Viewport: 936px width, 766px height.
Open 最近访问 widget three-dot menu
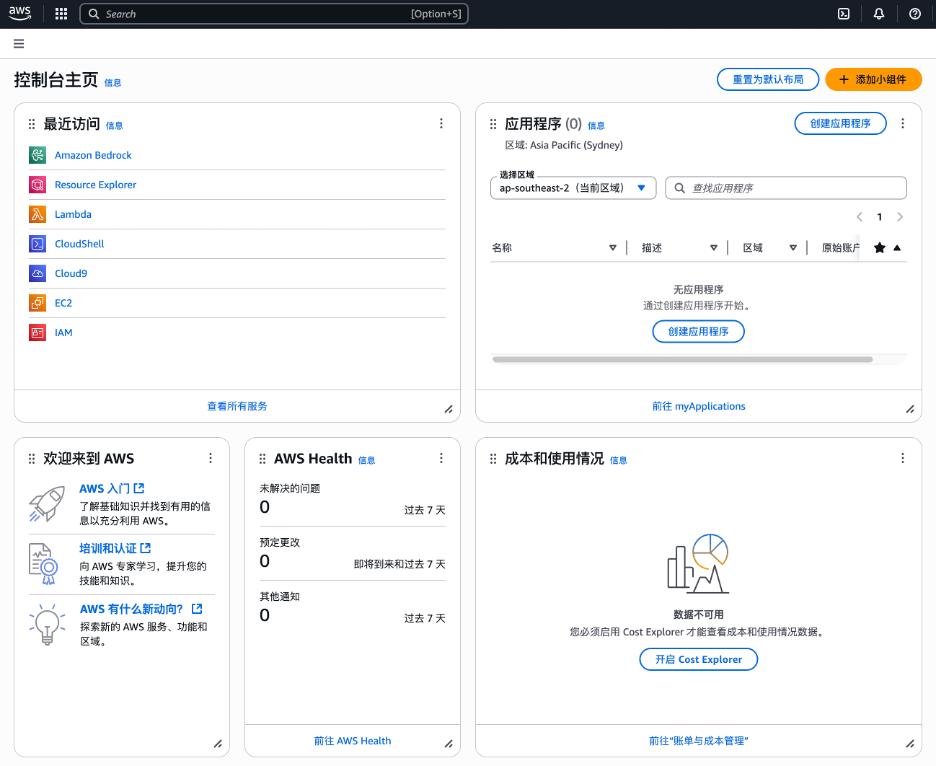[441, 123]
